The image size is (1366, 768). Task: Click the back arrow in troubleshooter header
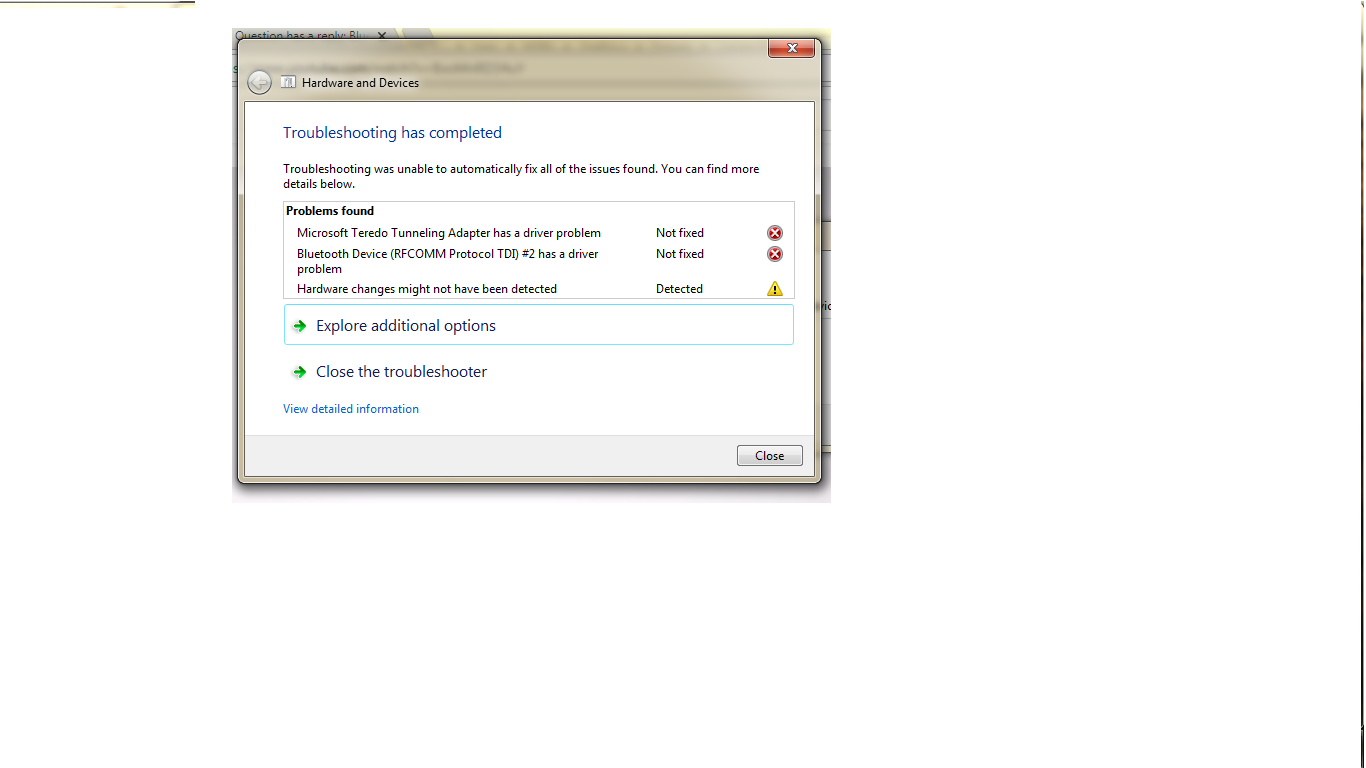point(259,83)
